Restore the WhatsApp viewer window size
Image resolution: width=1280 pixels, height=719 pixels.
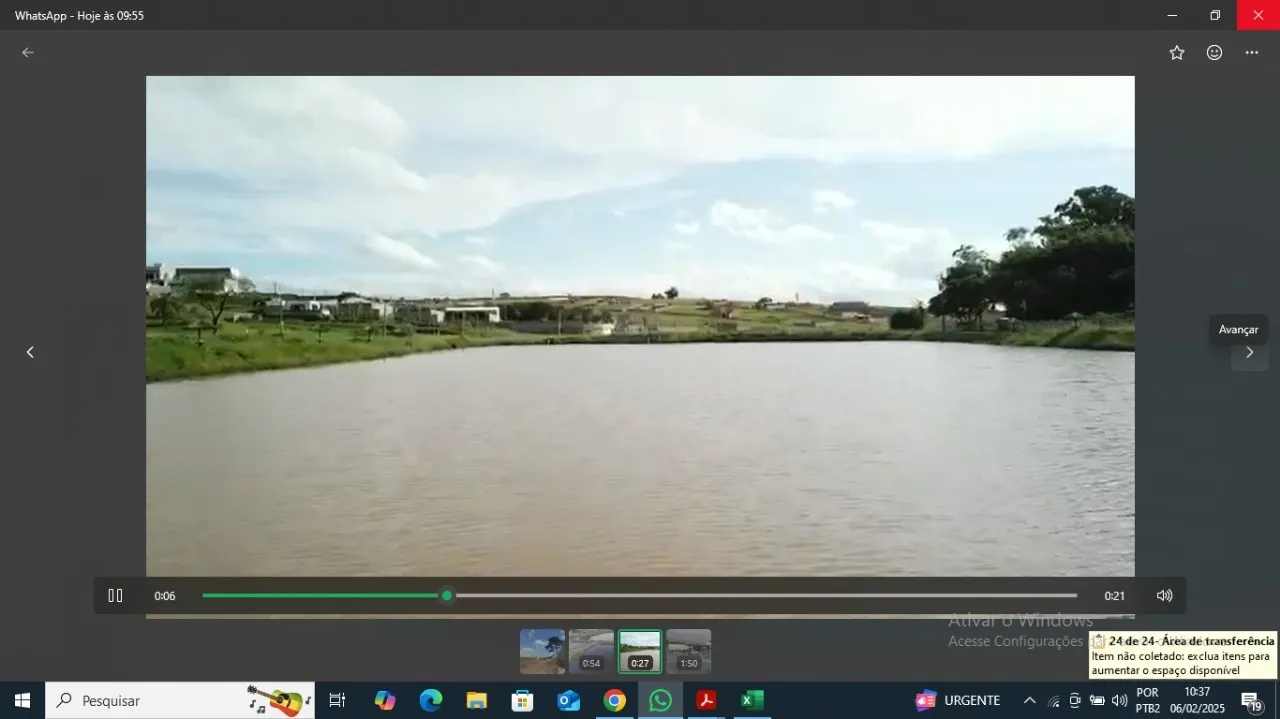point(1215,15)
